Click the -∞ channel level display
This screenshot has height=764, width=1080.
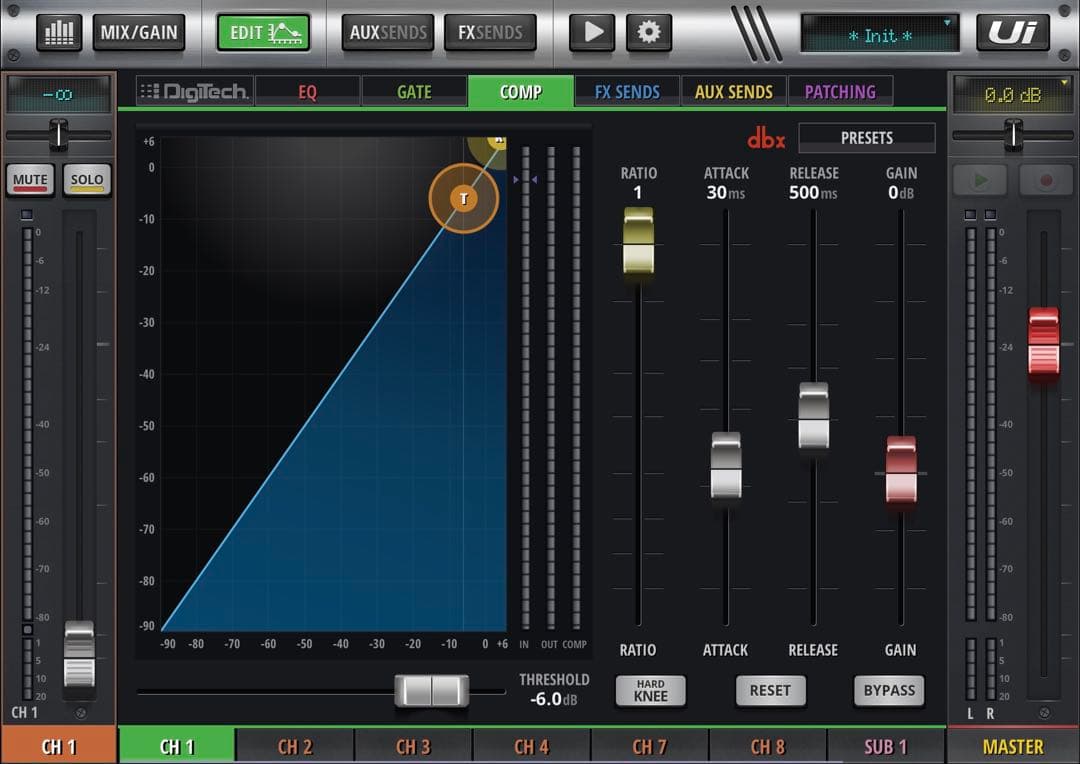(58, 94)
